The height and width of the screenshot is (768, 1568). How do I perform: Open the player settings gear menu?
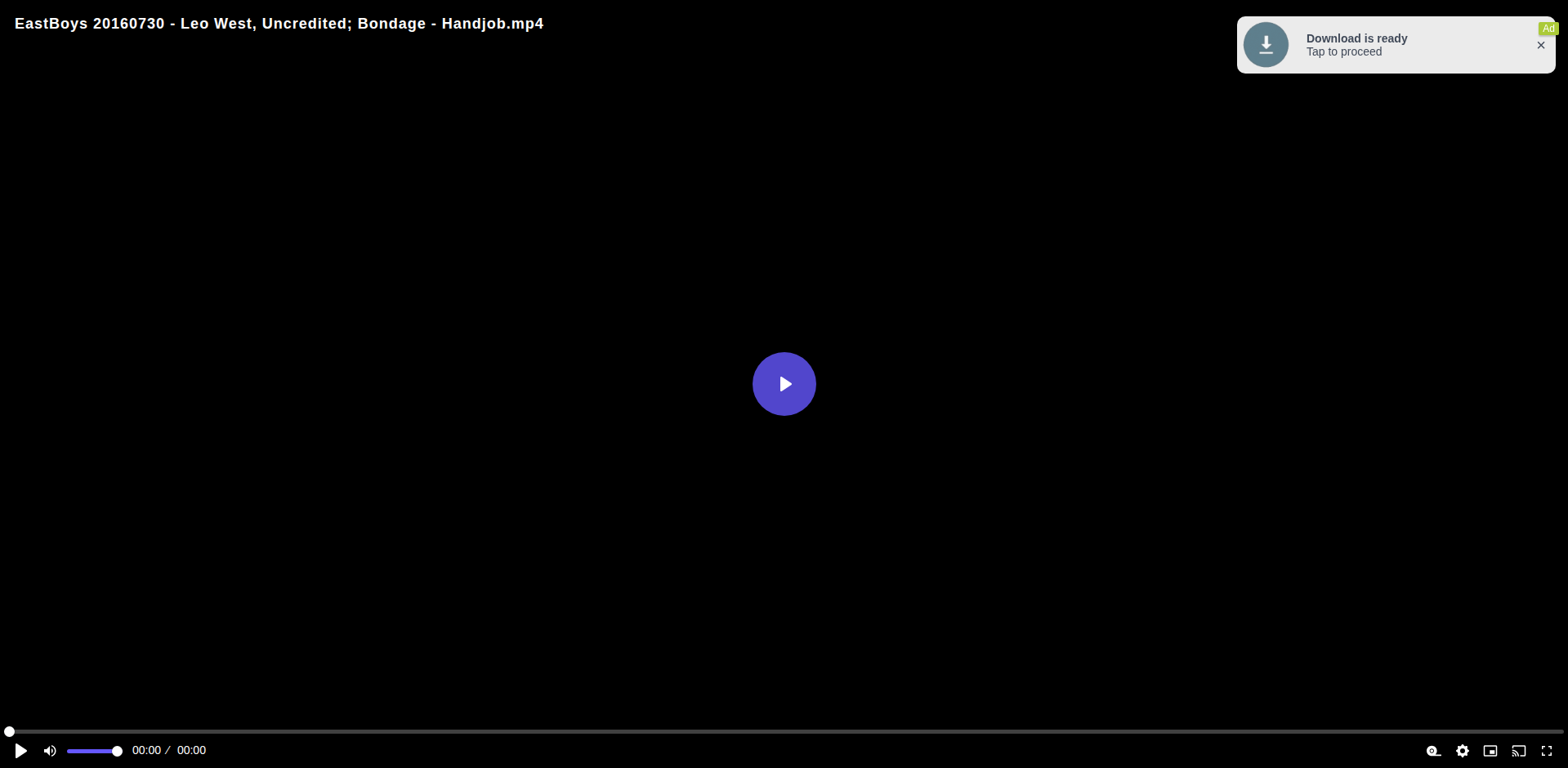tap(1463, 751)
